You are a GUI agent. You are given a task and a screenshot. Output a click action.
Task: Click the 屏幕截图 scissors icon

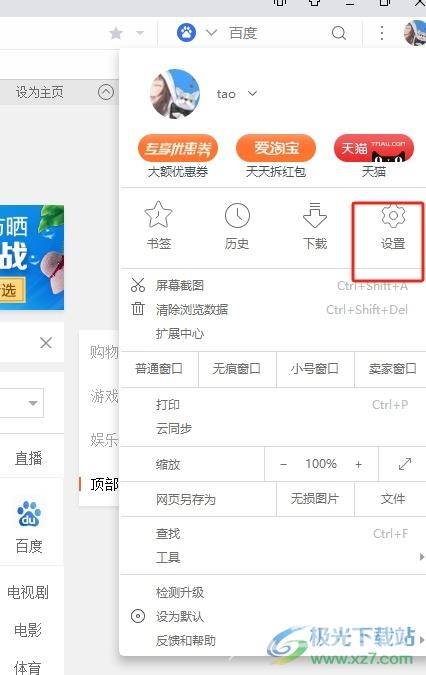point(138,285)
